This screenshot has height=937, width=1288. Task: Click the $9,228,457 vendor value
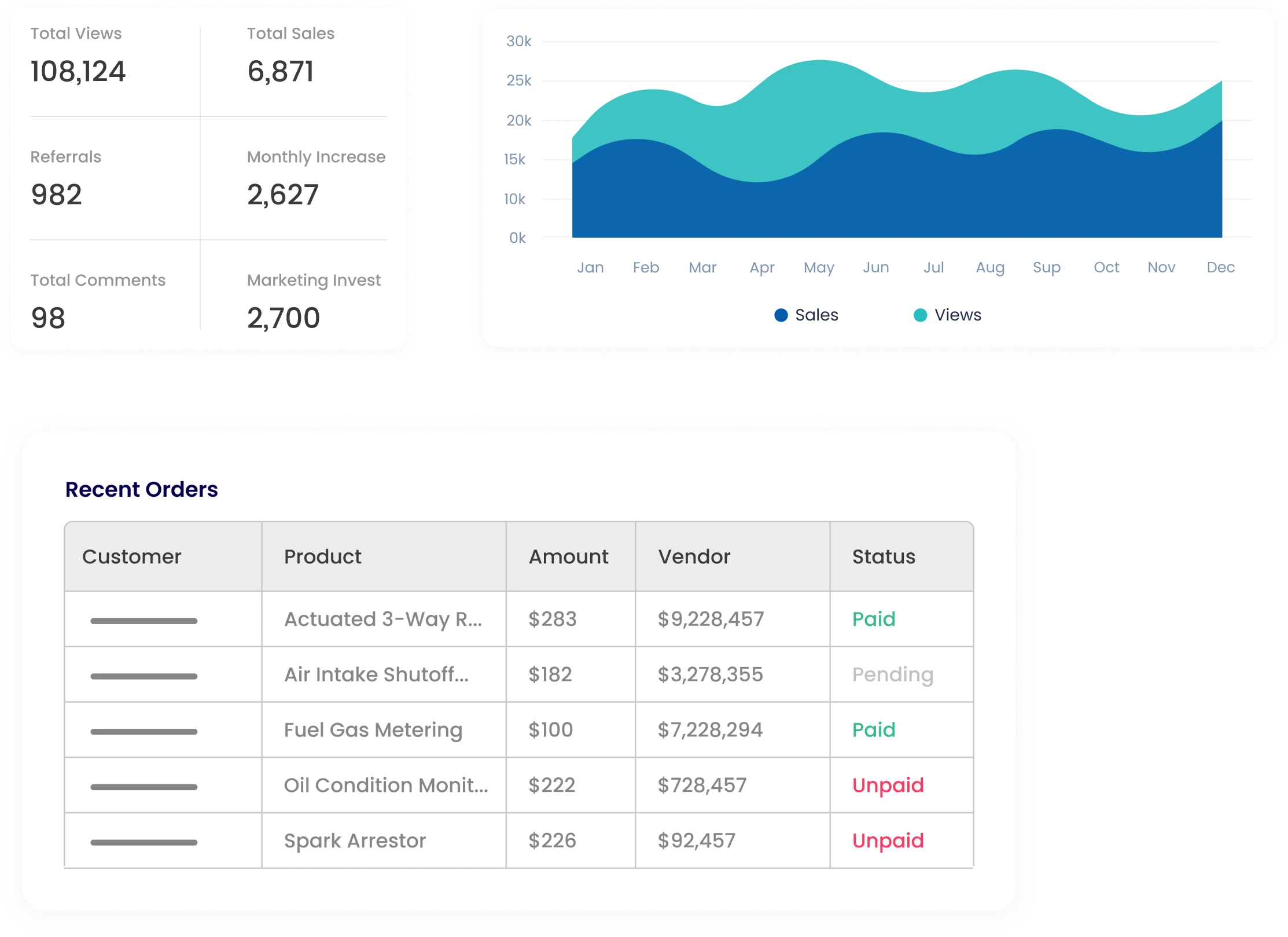point(711,619)
